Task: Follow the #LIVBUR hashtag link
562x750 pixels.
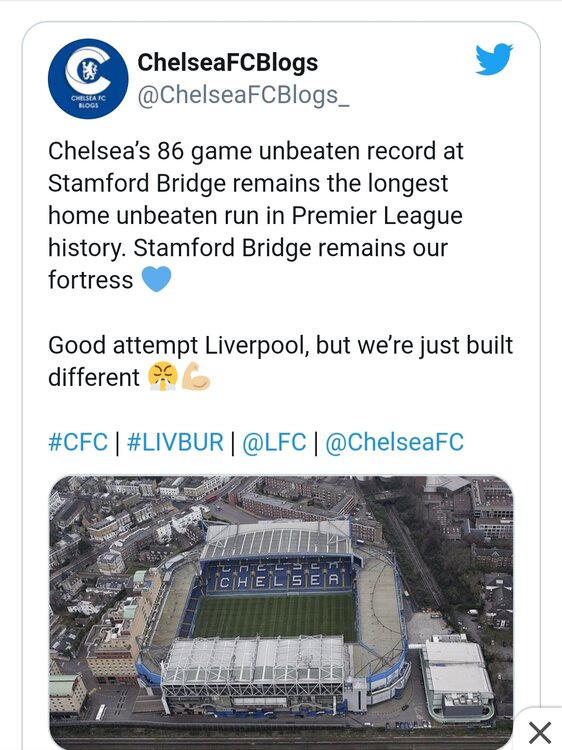Action: pos(175,441)
